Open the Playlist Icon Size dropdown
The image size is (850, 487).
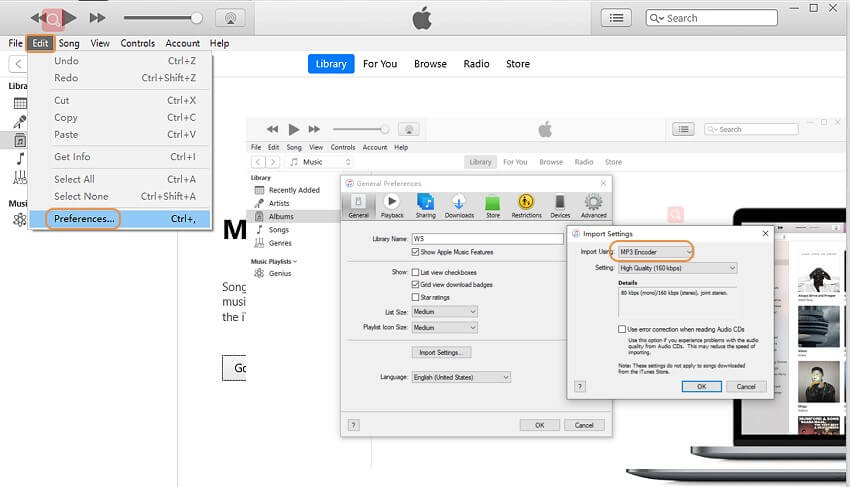coord(445,328)
